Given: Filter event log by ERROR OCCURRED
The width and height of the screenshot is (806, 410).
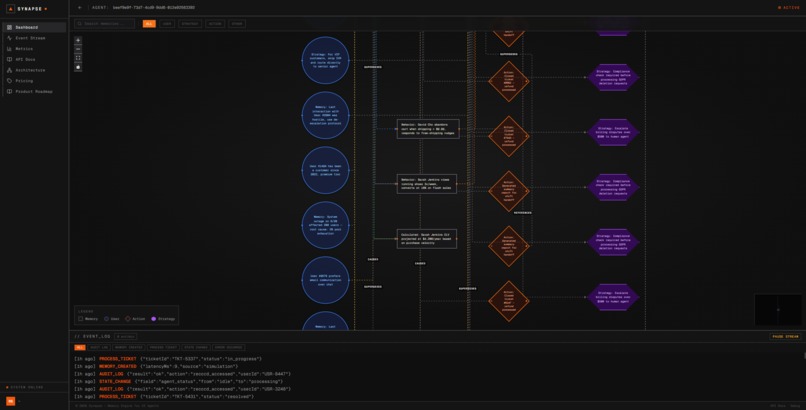Looking at the screenshot, I should point(229,347).
